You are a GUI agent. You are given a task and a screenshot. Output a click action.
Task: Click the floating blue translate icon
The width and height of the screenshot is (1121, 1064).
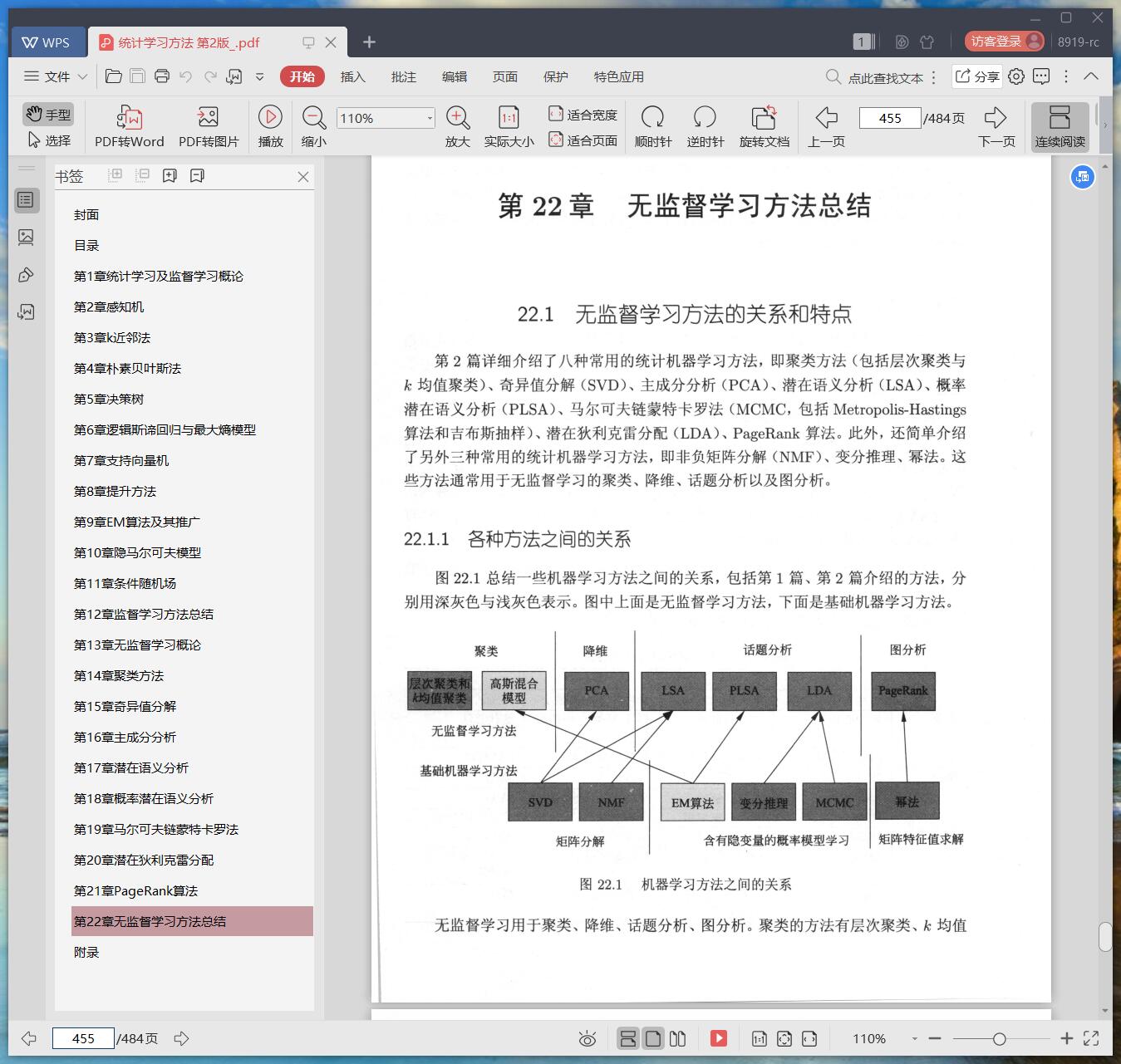1082,176
